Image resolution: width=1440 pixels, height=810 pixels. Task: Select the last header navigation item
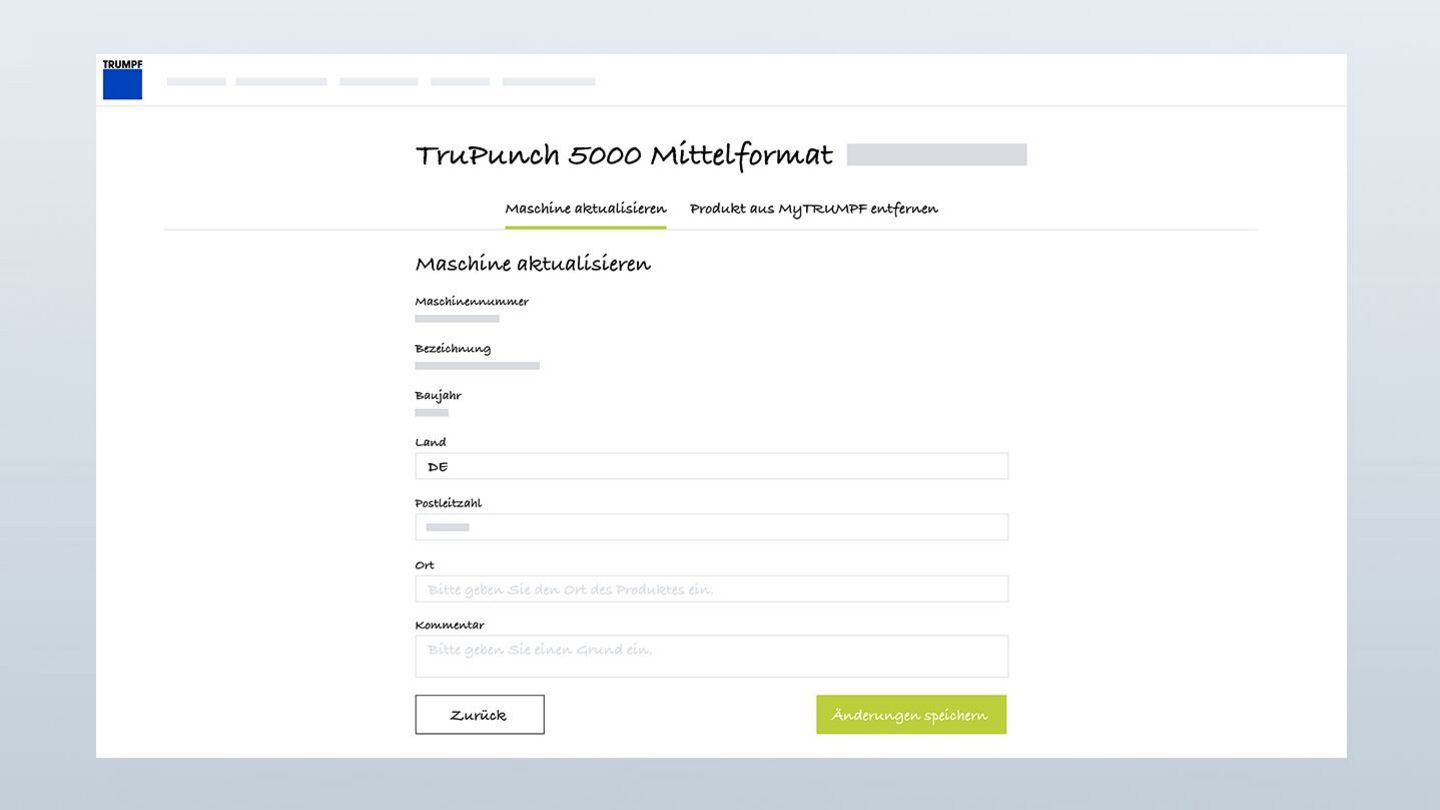(548, 81)
